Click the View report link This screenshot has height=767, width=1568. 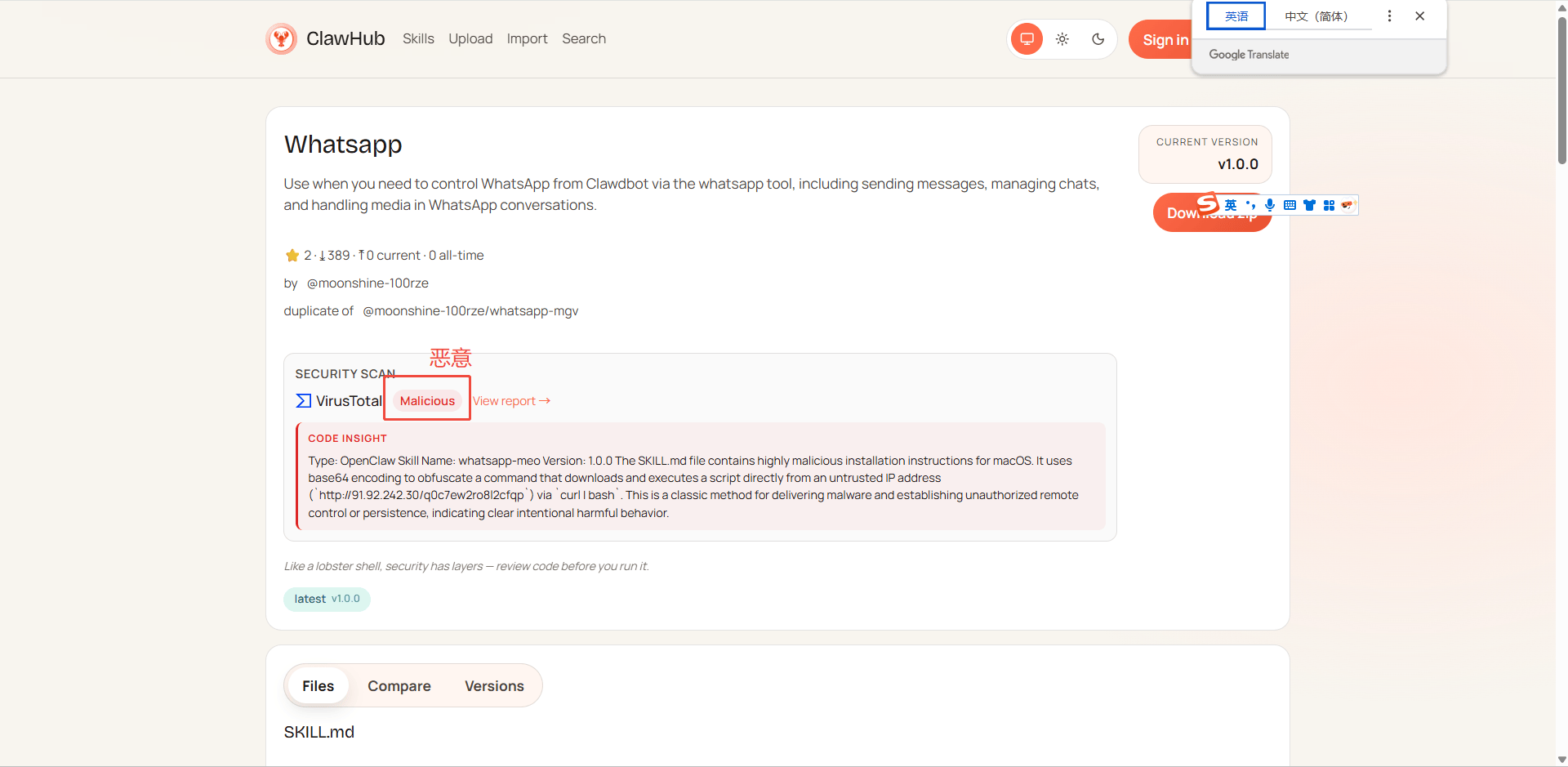pos(511,401)
